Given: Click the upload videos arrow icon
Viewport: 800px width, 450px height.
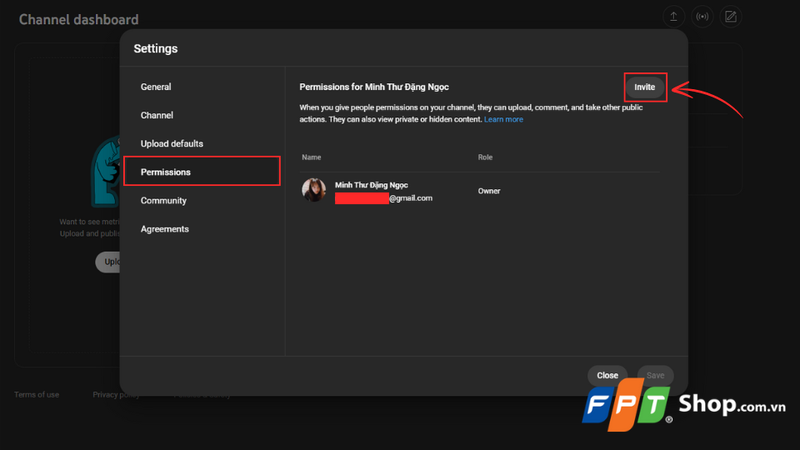Looking at the screenshot, I should [x=673, y=17].
